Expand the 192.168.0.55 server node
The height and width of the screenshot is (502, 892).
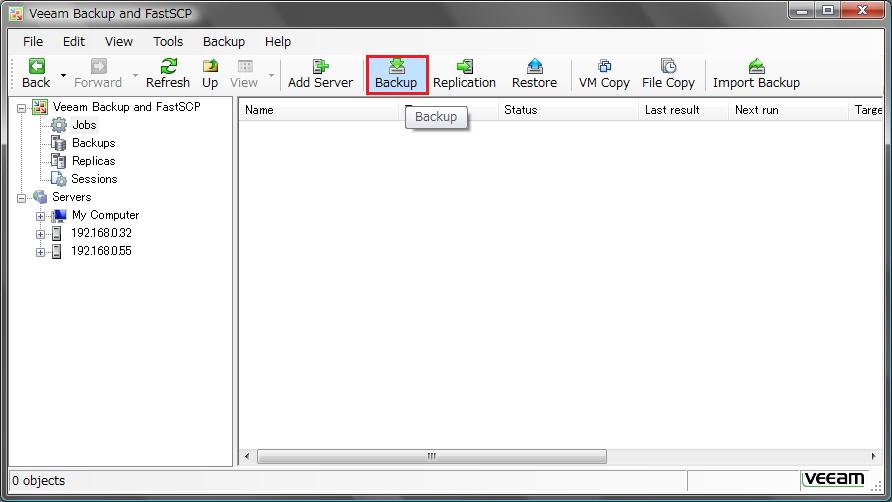[x=40, y=252]
